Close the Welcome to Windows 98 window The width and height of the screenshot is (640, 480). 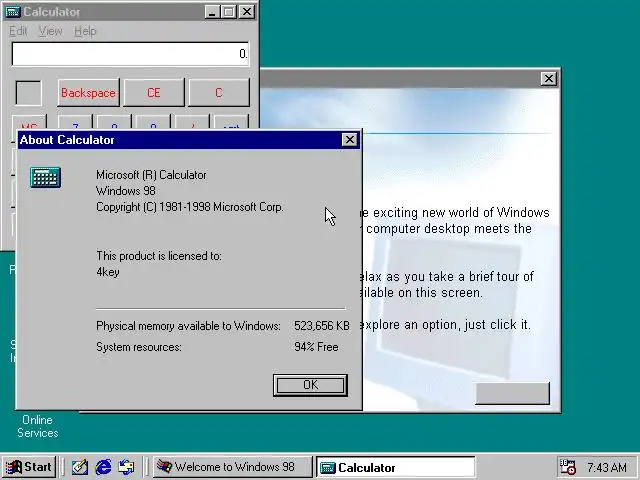549,79
